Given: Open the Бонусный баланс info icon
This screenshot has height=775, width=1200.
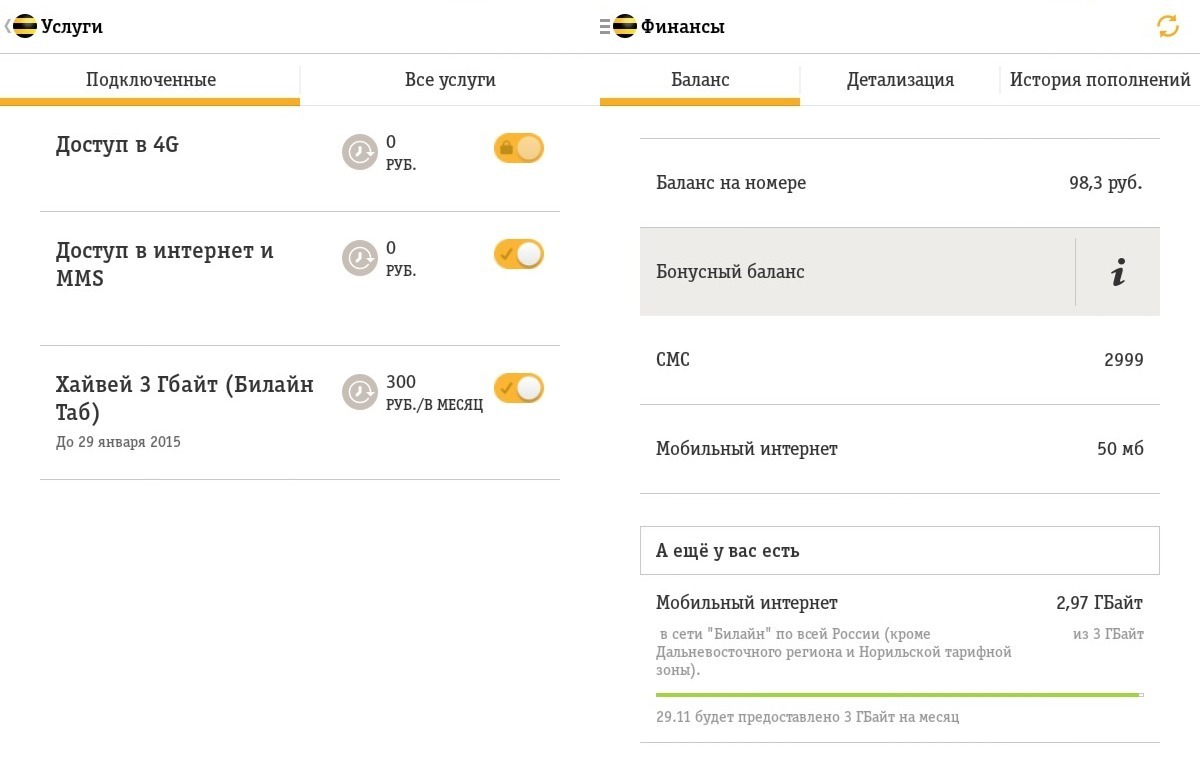Looking at the screenshot, I should coord(1118,272).
